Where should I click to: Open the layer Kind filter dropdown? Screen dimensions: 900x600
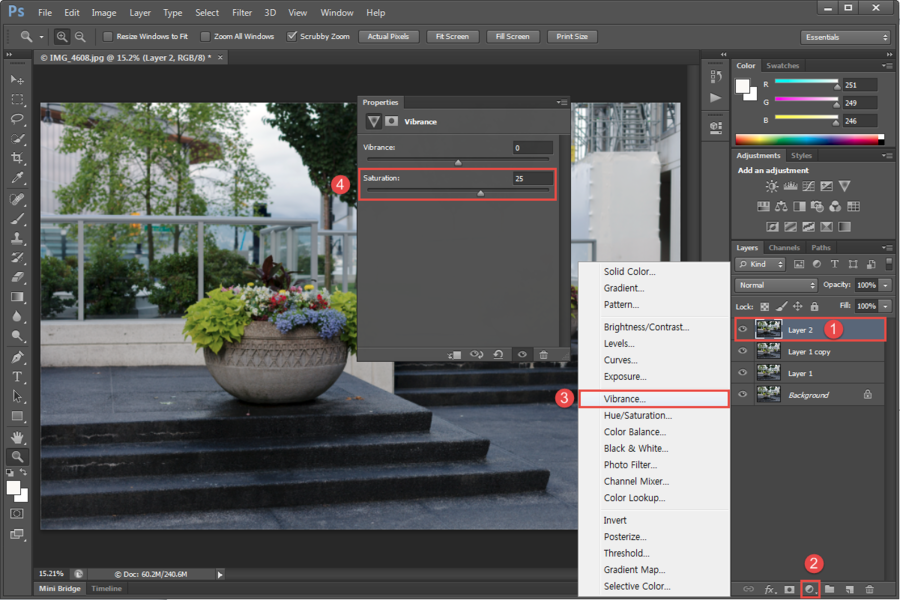(x=760, y=264)
